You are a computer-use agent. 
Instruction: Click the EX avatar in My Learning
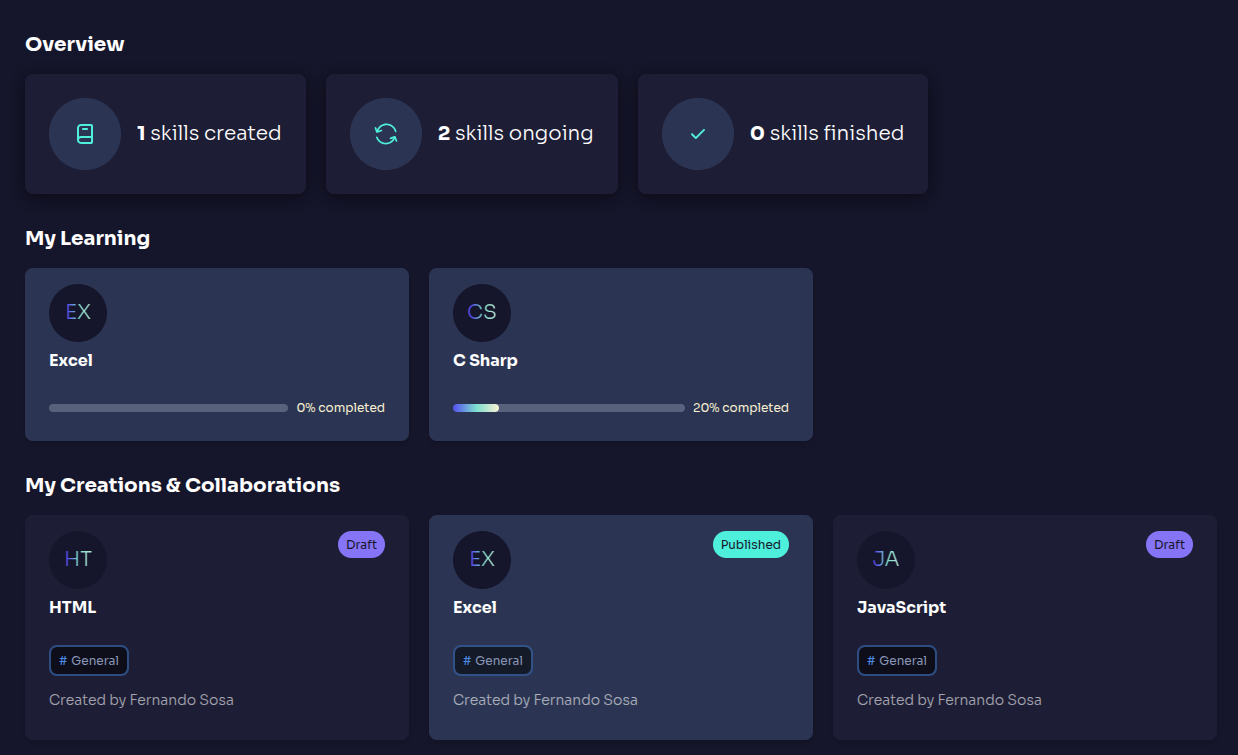pos(78,312)
